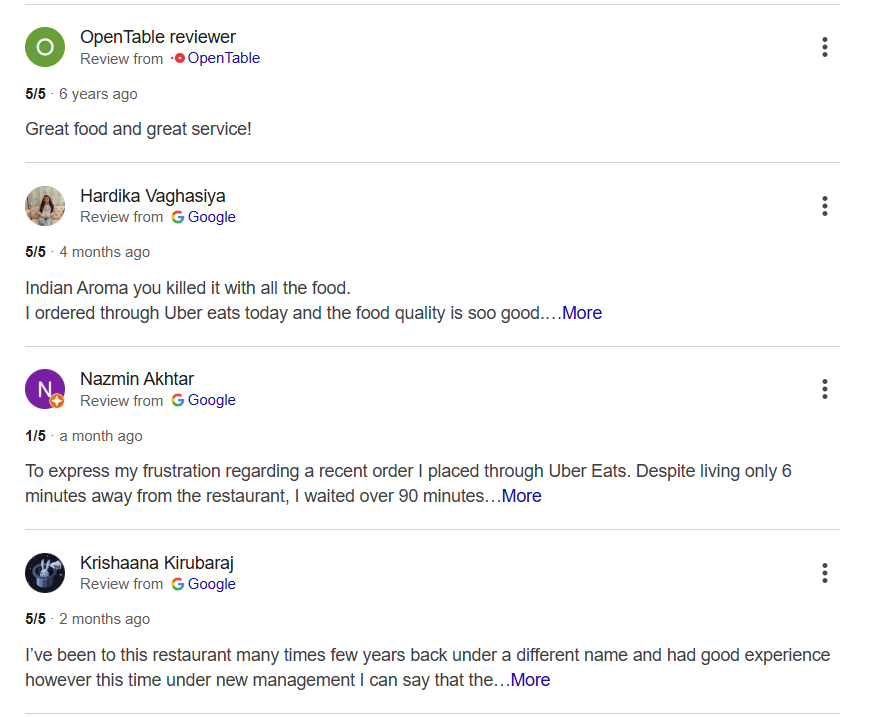This screenshot has height=717, width=882.
Task: Open the three-dot menu on the OpenTable review
Action: click(825, 46)
